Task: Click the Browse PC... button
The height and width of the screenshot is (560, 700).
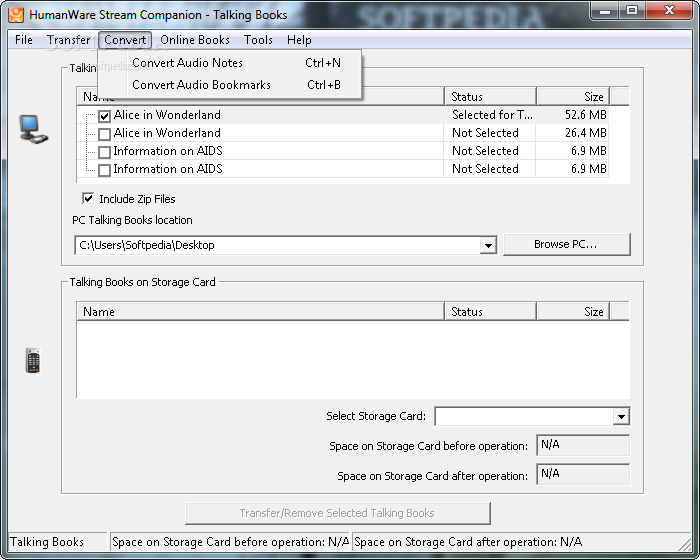Action: tap(566, 244)
